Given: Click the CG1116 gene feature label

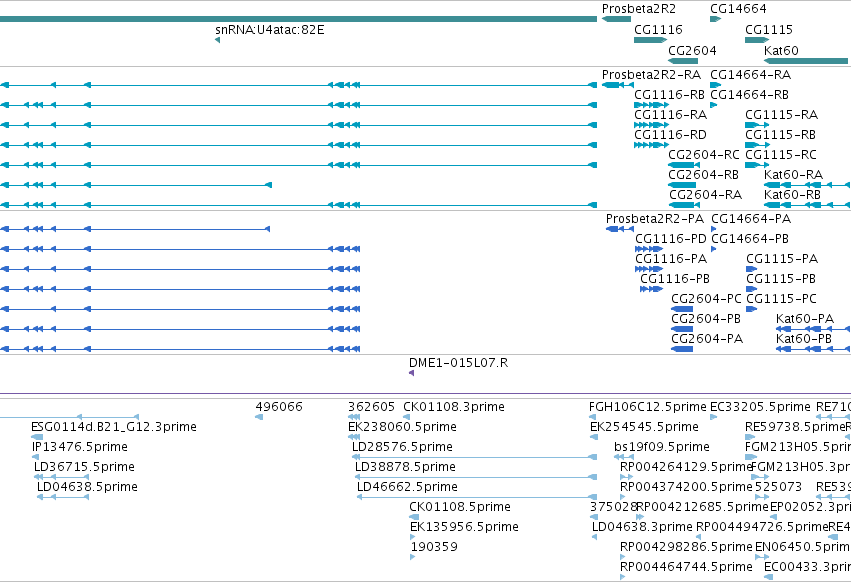Looking at the screenshot, I should (658, 30).
